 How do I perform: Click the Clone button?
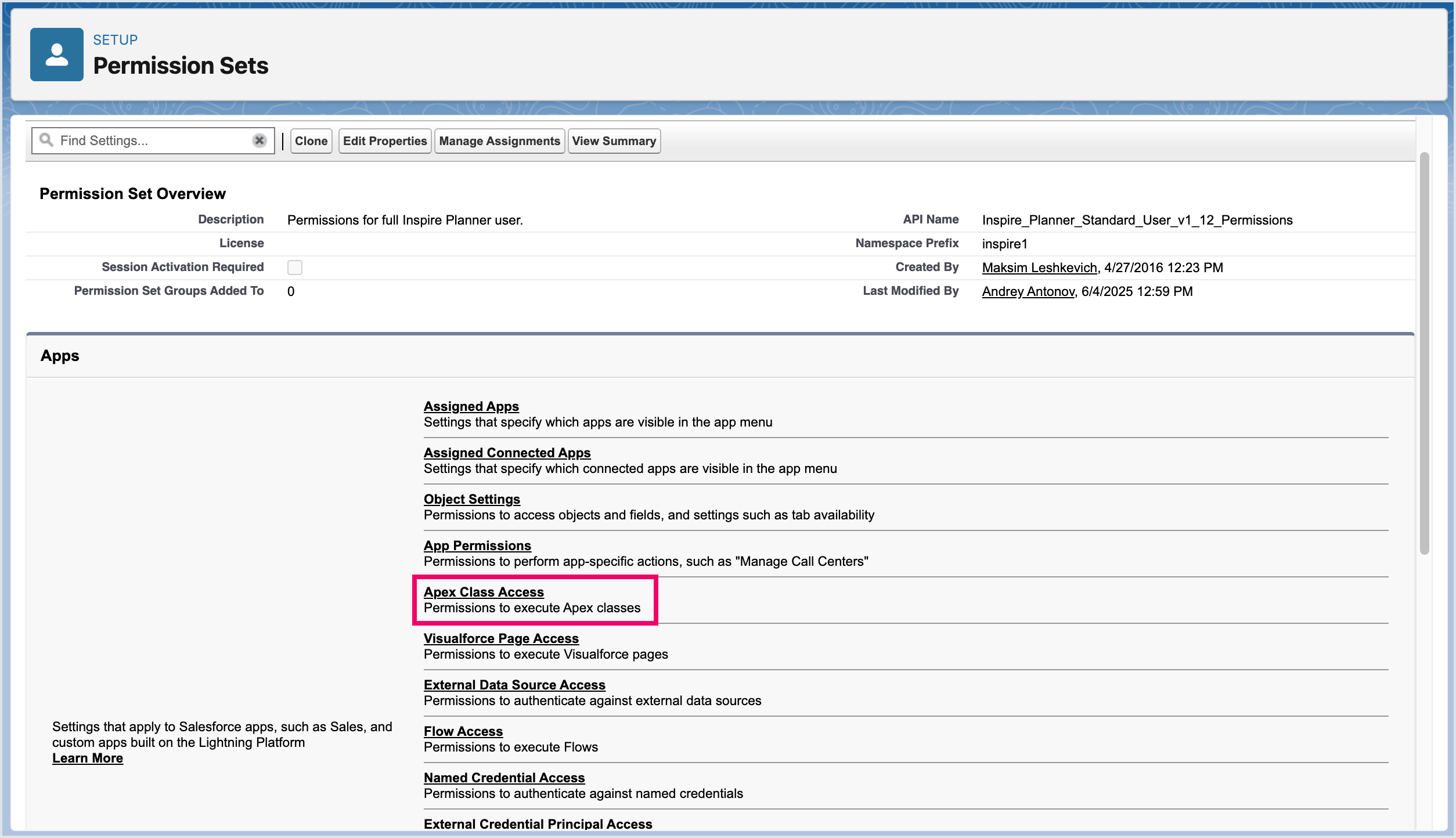(x=311, y=141)
